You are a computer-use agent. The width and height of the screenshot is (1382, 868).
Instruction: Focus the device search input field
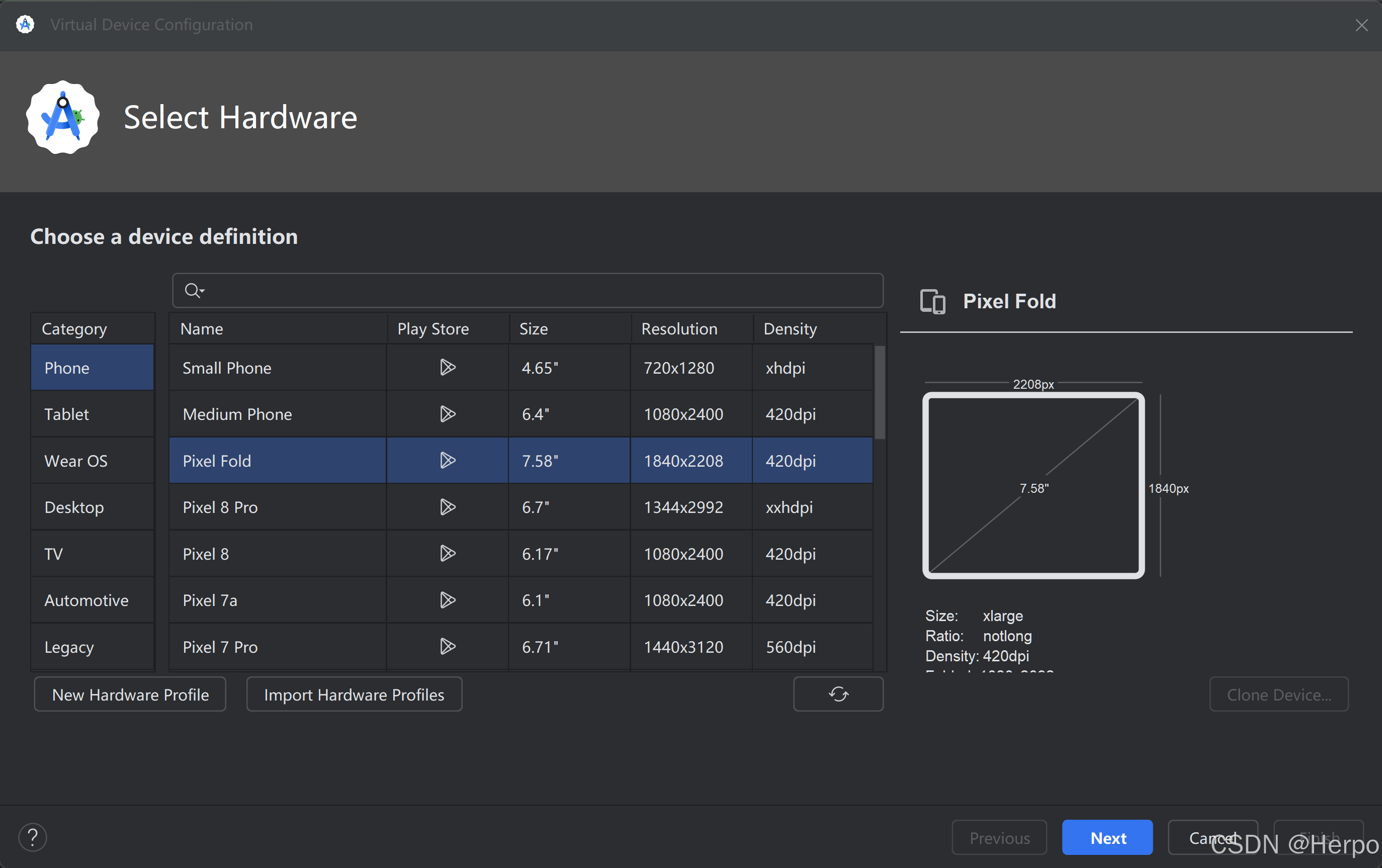point(540,291)
